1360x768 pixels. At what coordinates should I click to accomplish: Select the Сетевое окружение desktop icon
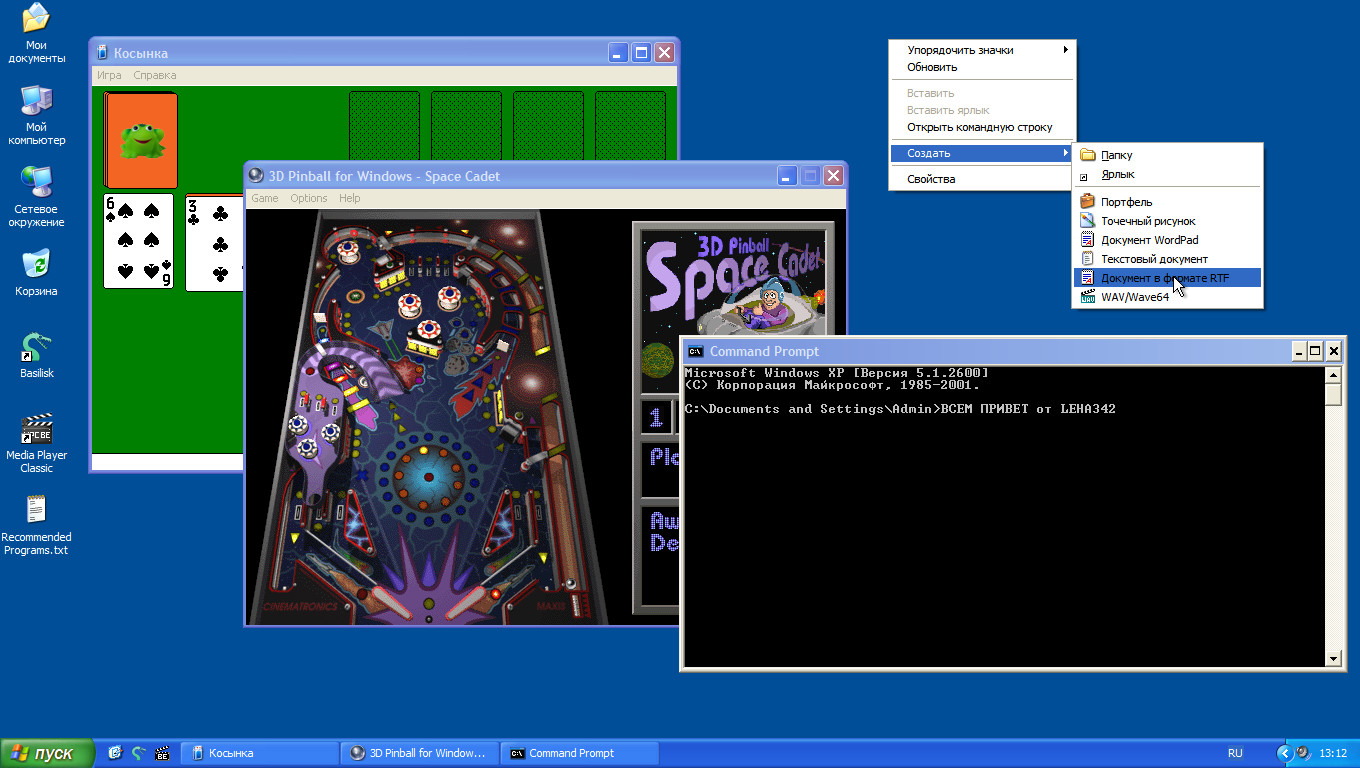click(x=36, y=196)
